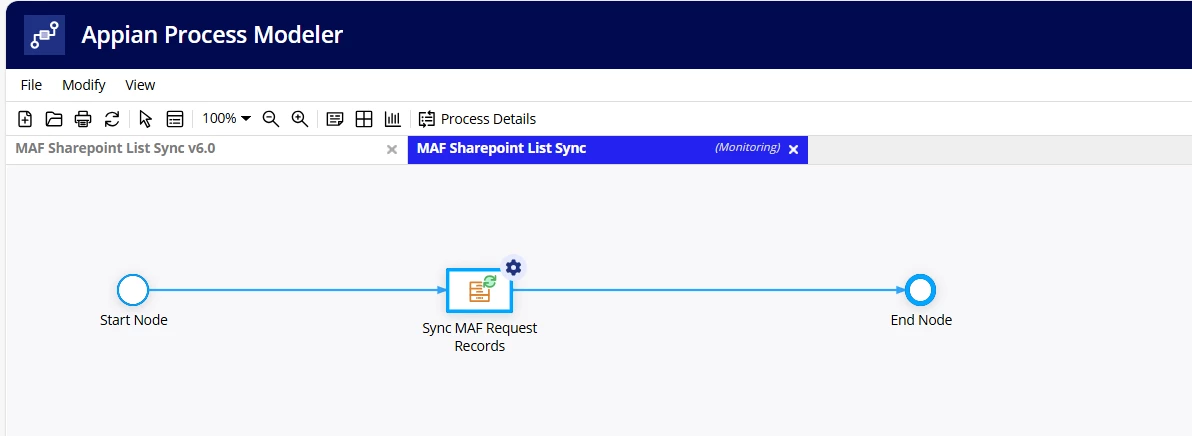Zoom out with the minus magnifier
This screenshot has height=436, width=1192.
coord(271,118)
